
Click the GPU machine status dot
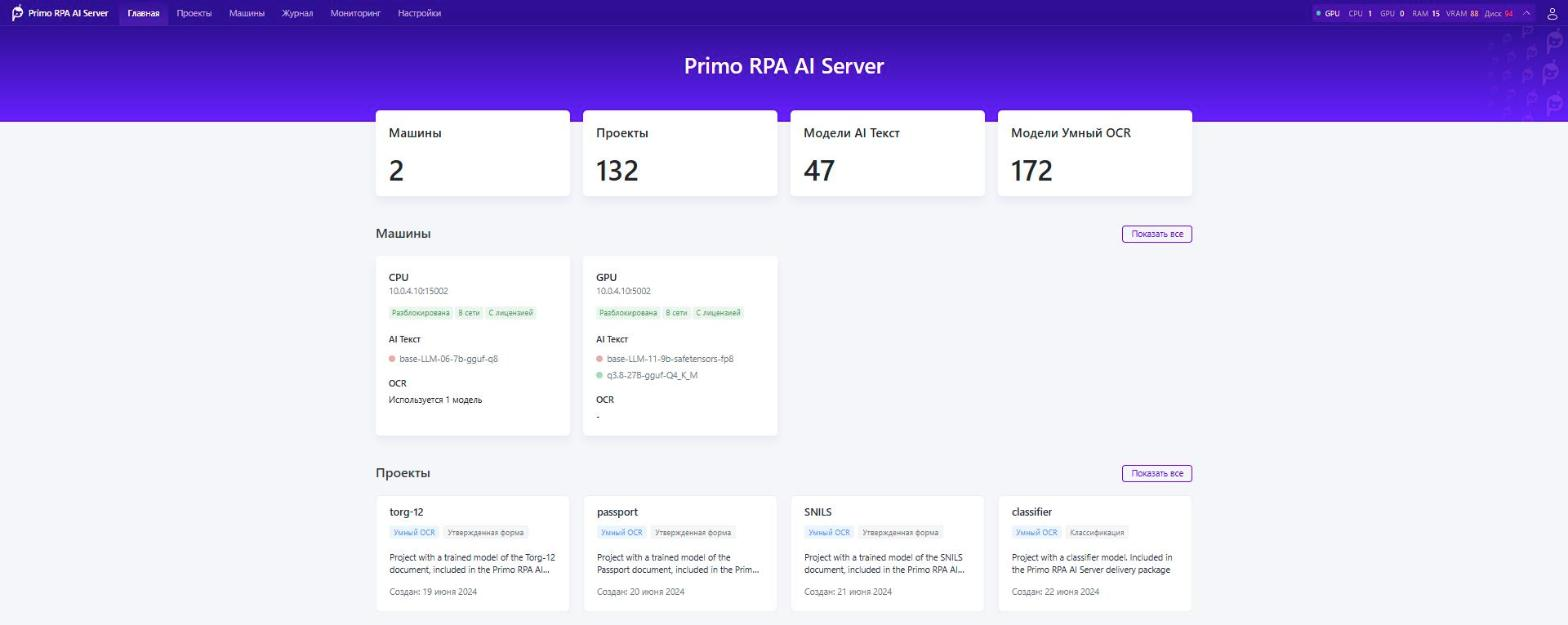pos(1319,13)
